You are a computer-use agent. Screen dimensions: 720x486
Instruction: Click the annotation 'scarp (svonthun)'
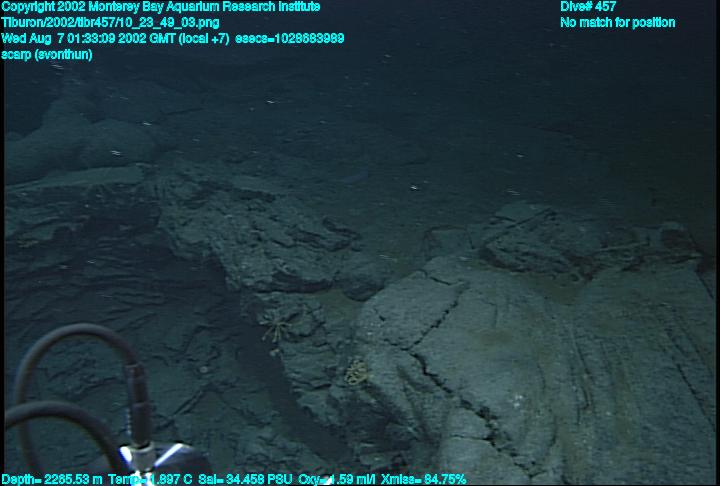coord(47,55)
